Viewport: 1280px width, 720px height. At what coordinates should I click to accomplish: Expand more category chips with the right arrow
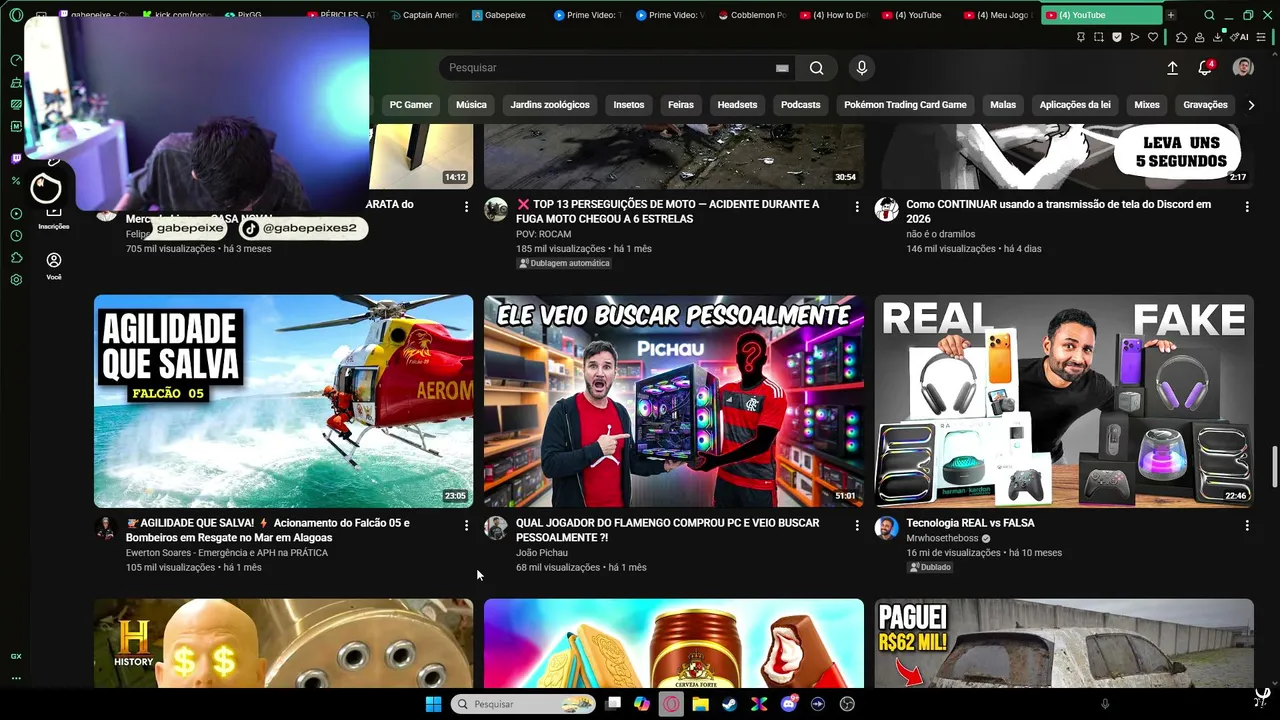pos(1250,105)
